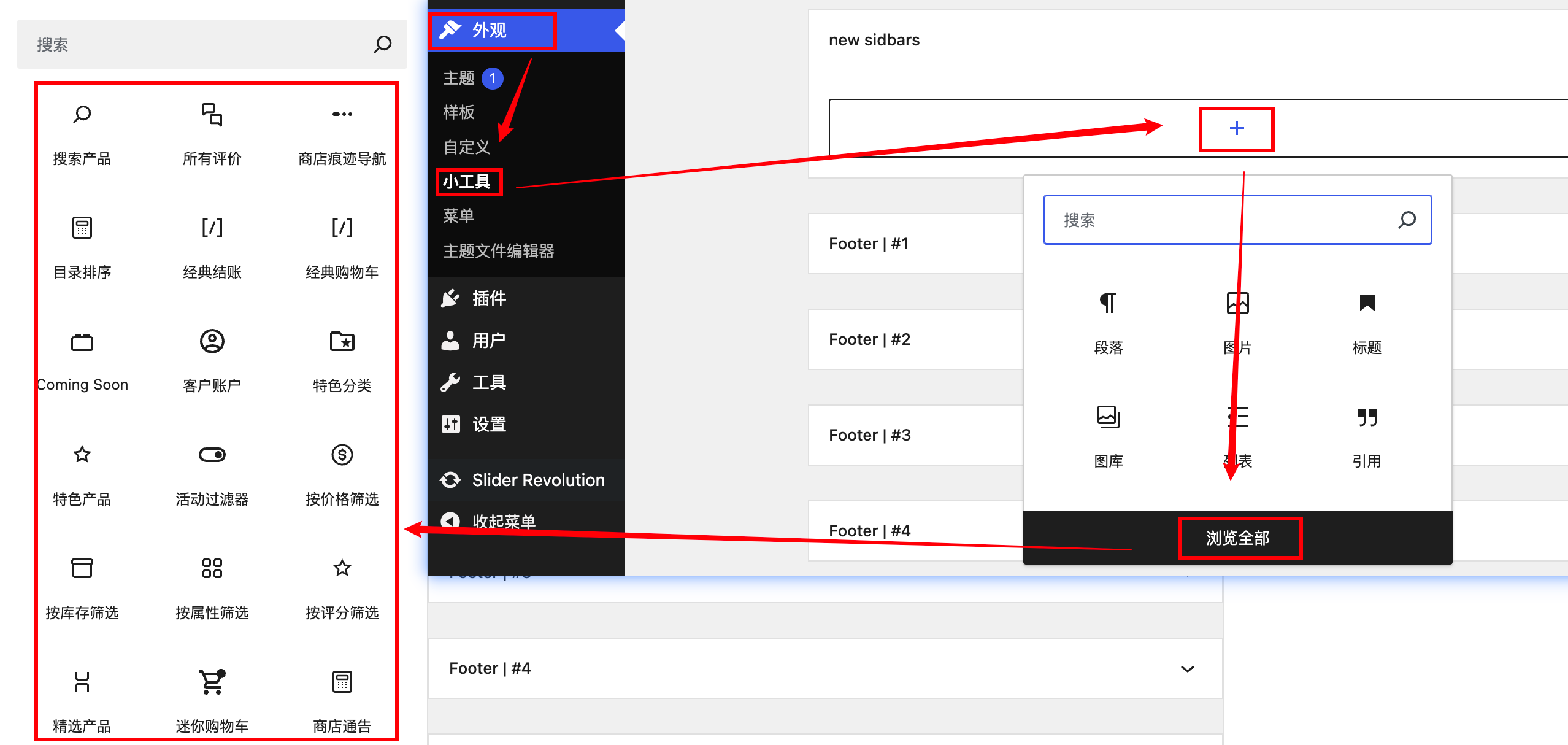Open the 菜单 menus submenu item
The image size is (1568, 745).
[x=459, y=216]
